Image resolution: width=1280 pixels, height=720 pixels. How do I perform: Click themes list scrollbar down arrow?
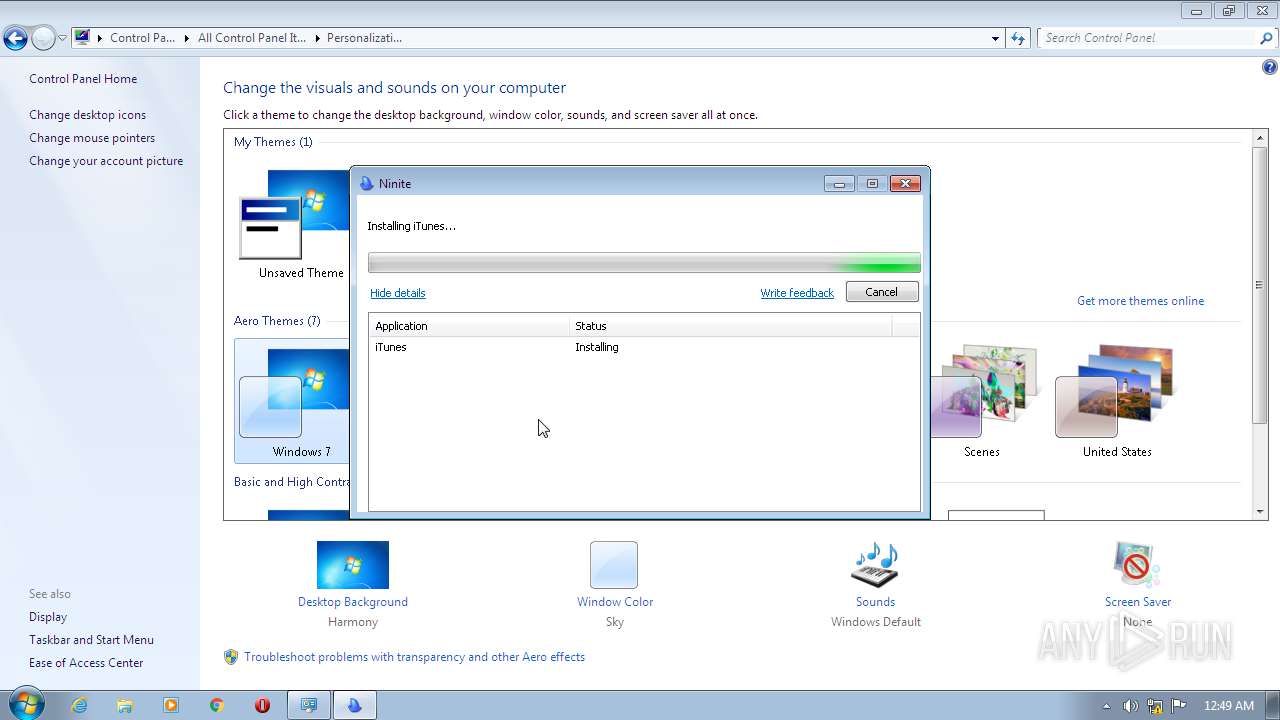coord(1260,512)
